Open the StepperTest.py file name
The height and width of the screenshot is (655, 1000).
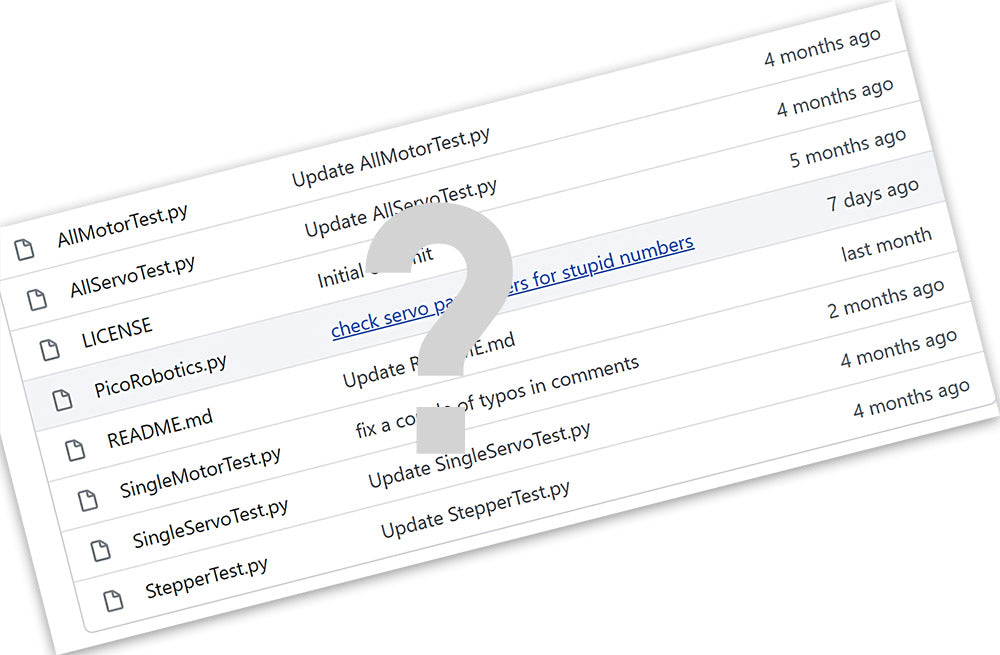click(206, 577)
